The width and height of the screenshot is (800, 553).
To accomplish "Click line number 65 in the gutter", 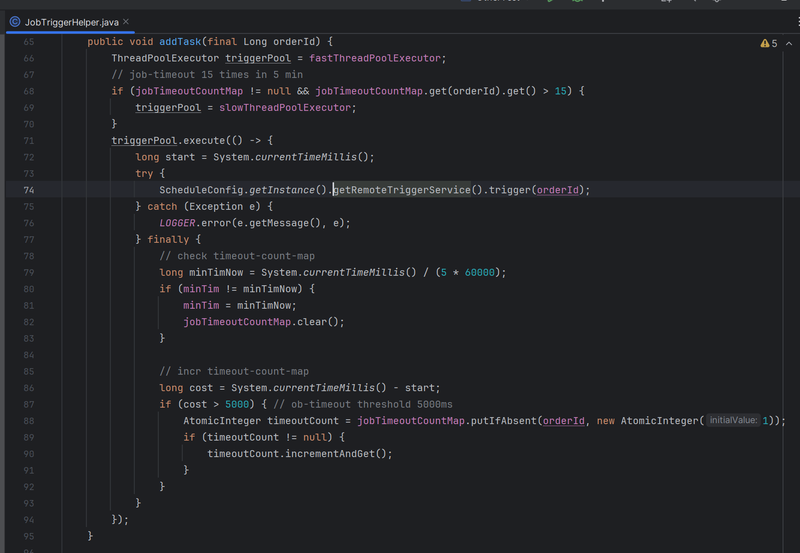I will point(29,42).
